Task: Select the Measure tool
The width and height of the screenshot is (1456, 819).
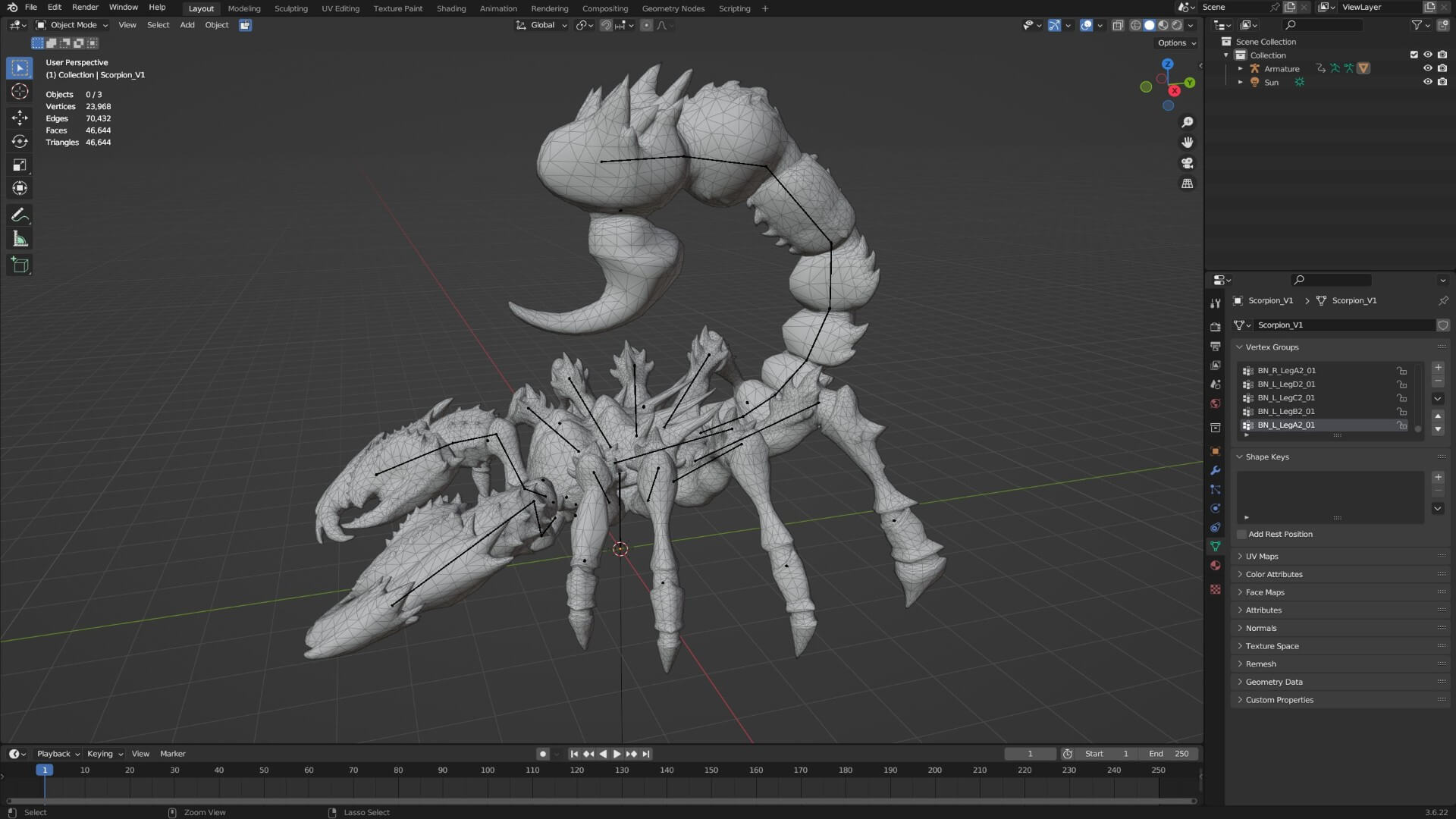Action: [20, 240]
